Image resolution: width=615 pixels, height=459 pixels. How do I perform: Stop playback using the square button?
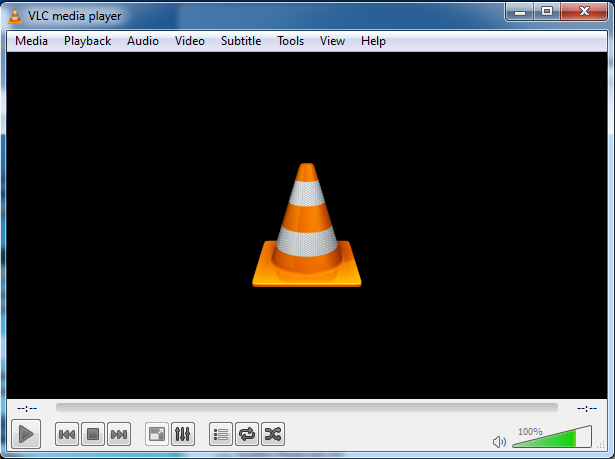pyautogui.click(x=93, y=434)
